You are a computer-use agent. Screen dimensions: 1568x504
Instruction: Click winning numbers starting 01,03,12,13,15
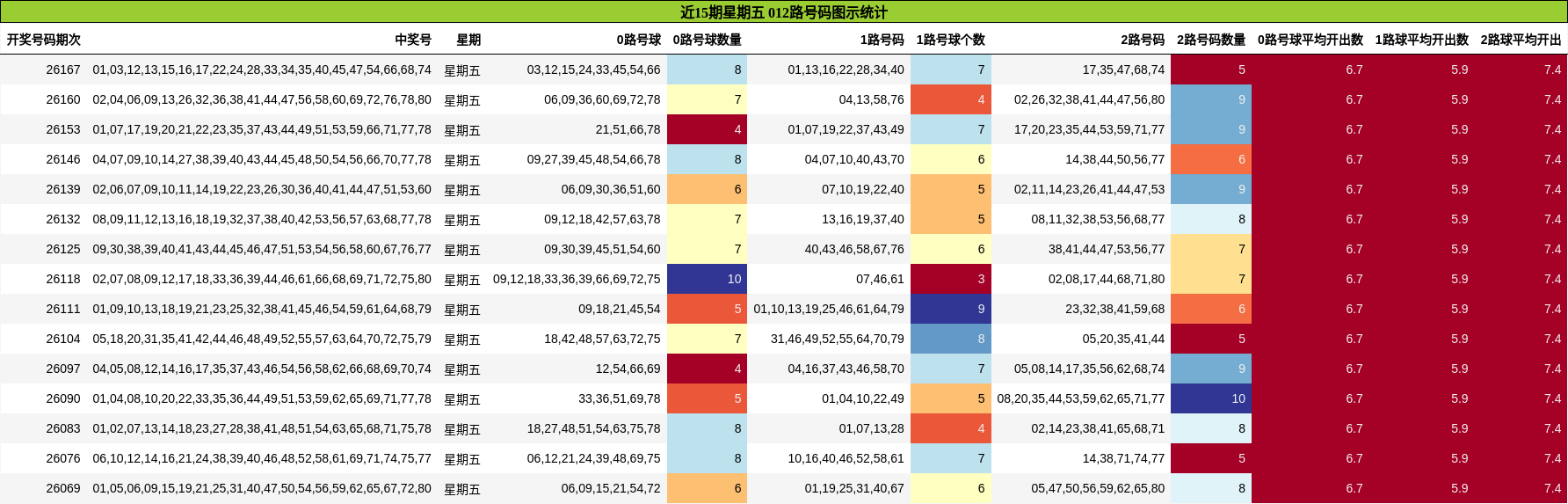(262, 69)
